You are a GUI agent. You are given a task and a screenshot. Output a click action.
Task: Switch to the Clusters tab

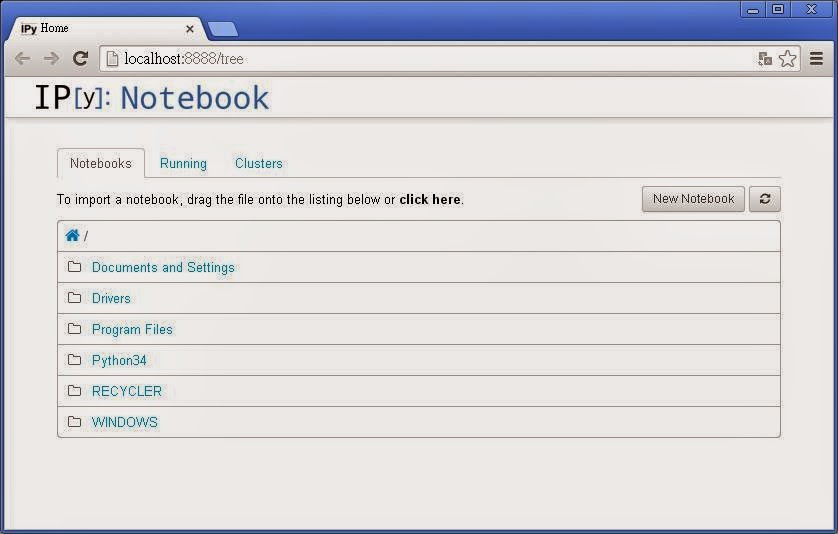[x=259, y=163]
